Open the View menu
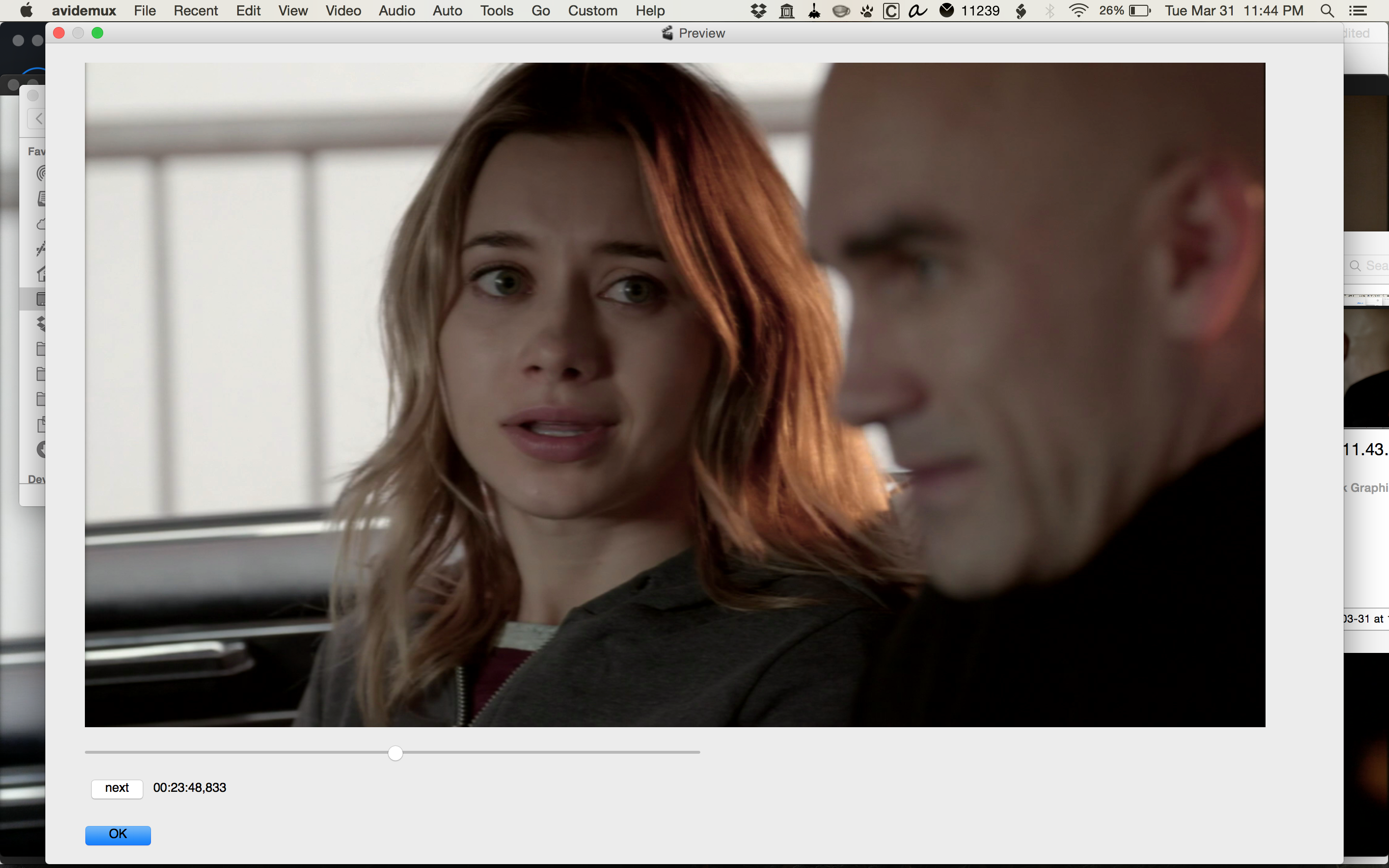This screenshot has width=1389, height=868. coord(293,10)
